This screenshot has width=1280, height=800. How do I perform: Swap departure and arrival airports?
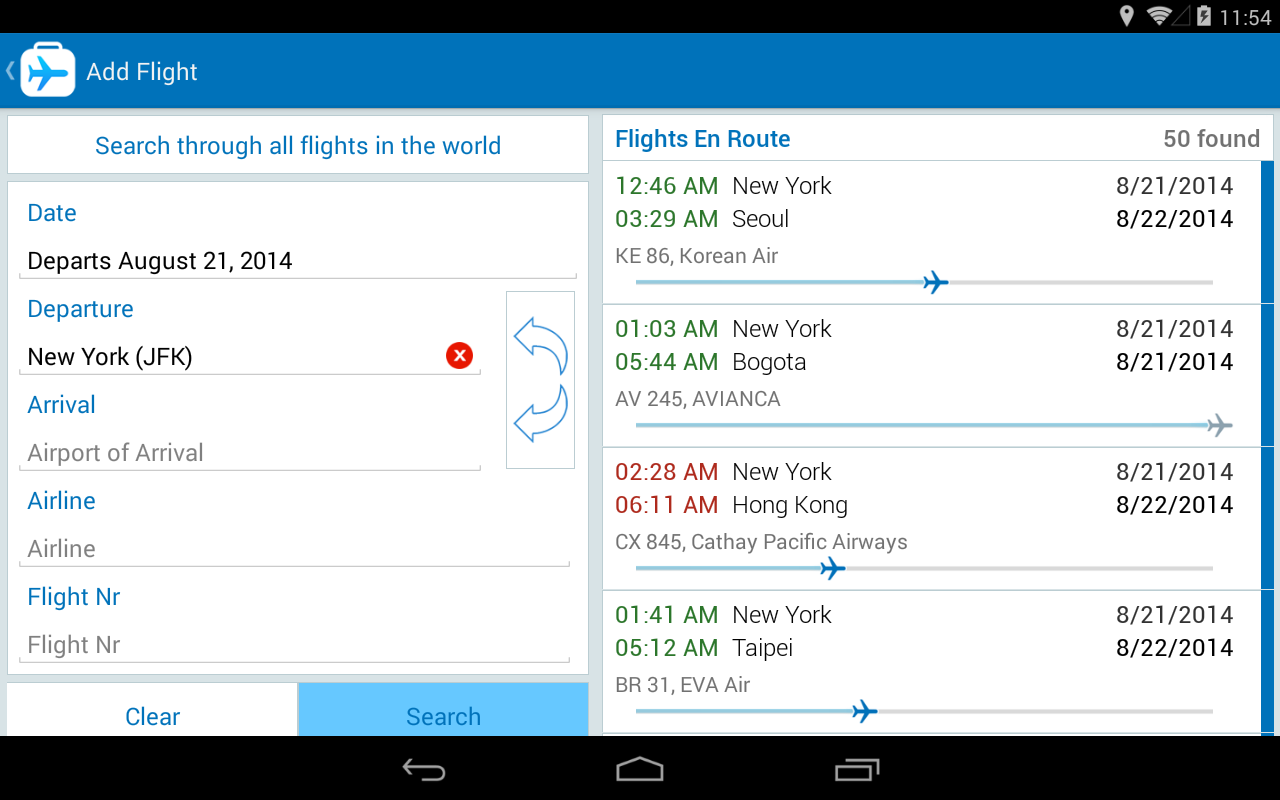click(x=540, y=380)
